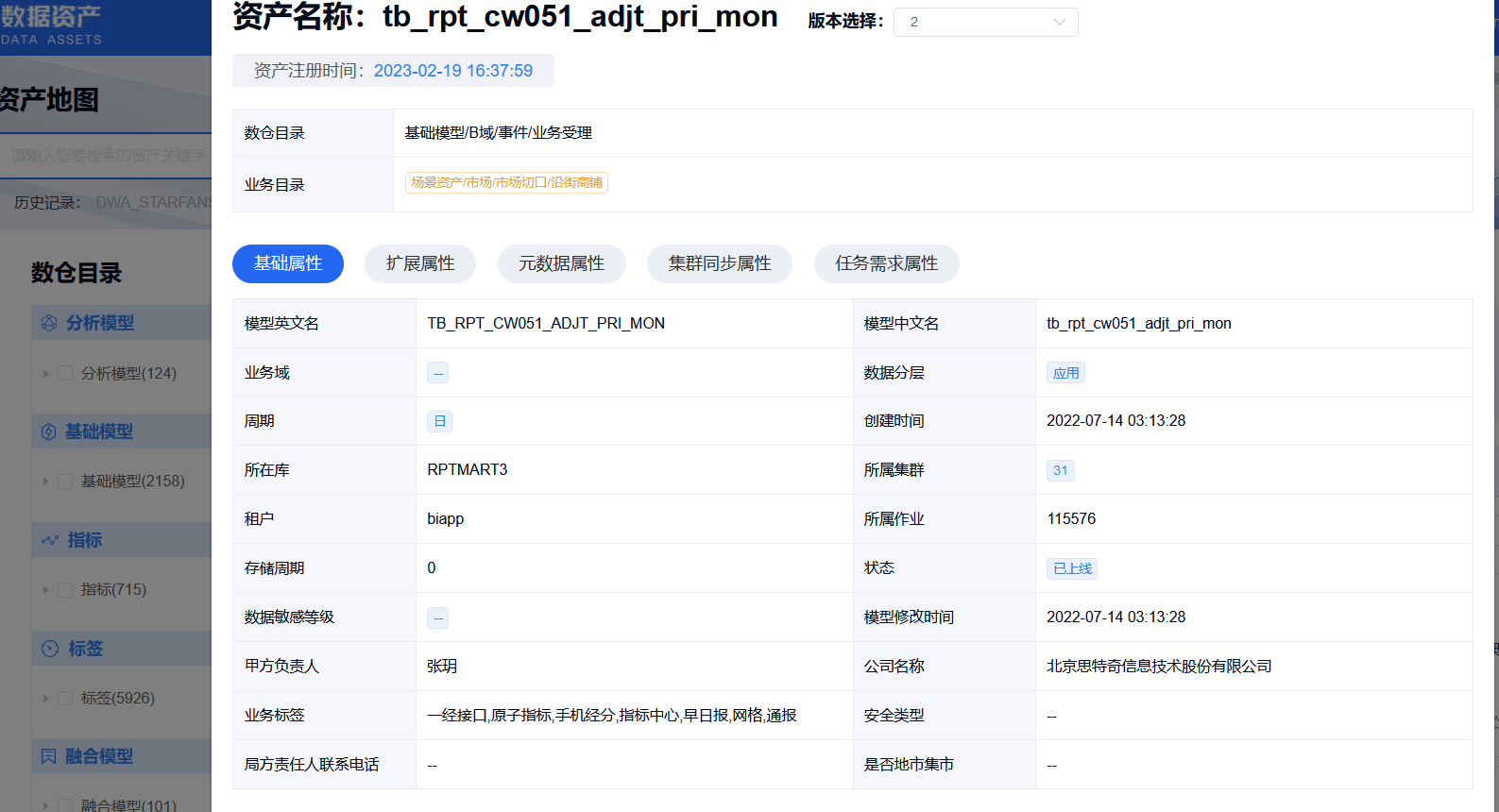Open the 元数据属性 tab
The image size is (1499, 812).
[x=562, y=263]
